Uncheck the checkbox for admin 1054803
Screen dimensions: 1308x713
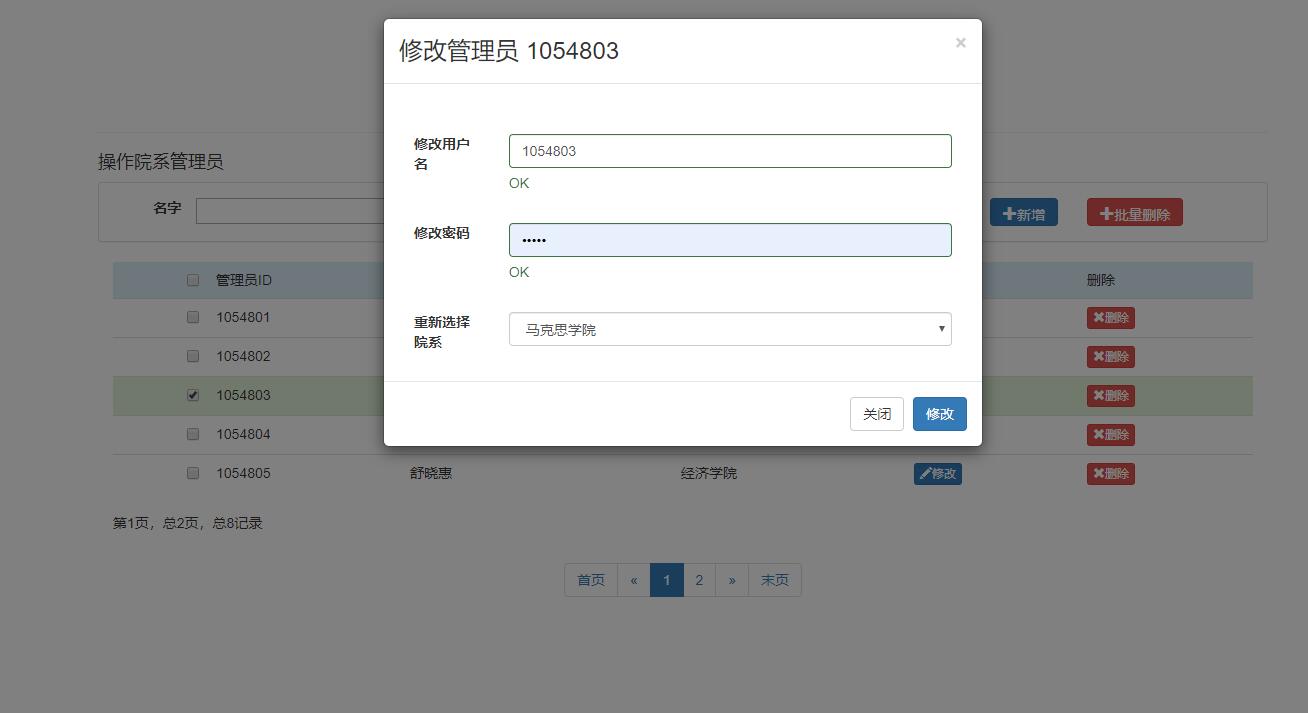(192, 394)
